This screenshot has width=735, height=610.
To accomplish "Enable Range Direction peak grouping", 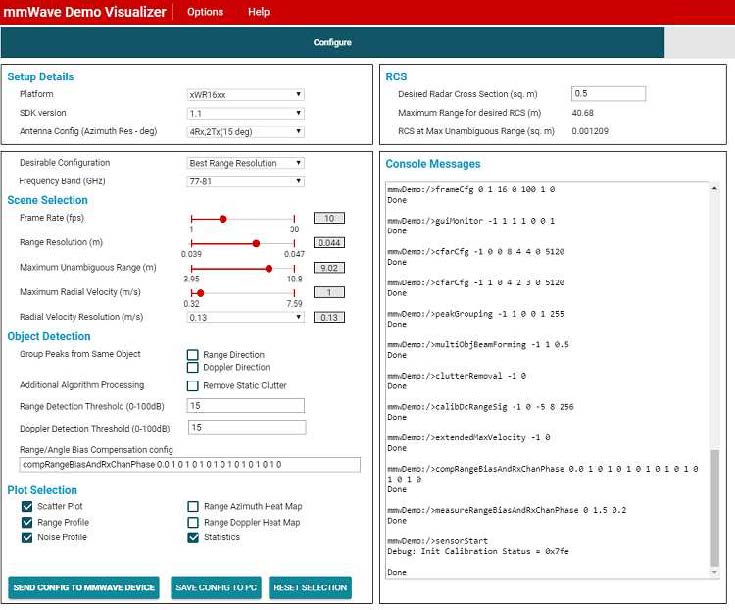I will [x=193, y=355].
